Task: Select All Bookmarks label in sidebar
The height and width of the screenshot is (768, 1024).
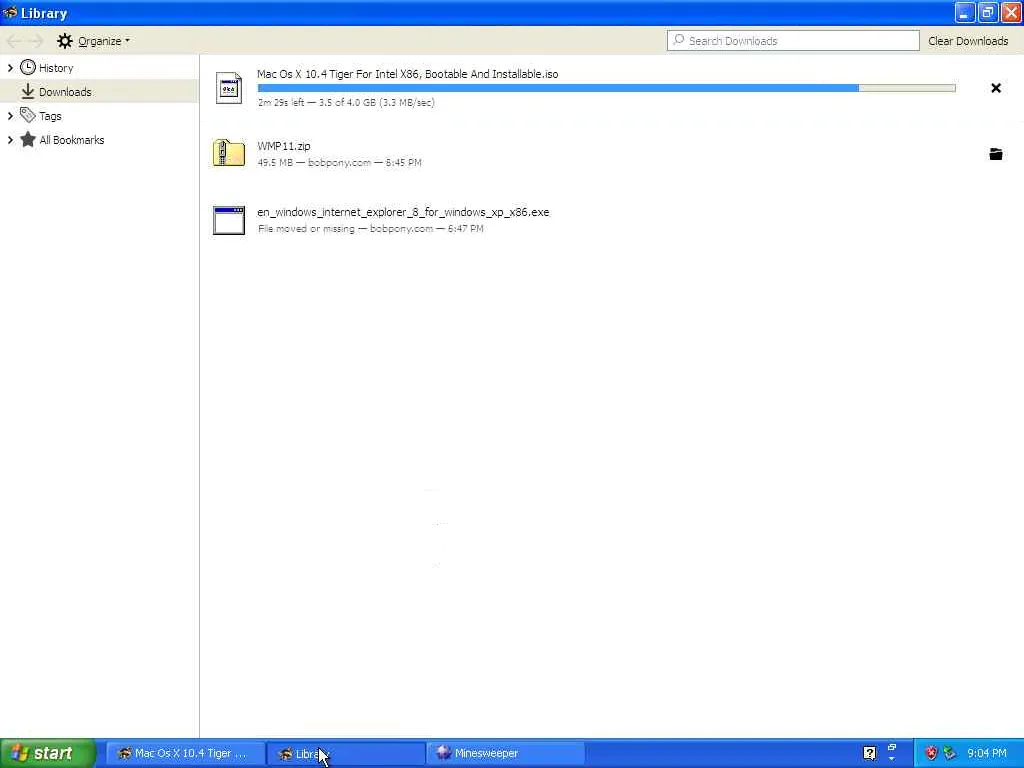Action: coord(72,140)
